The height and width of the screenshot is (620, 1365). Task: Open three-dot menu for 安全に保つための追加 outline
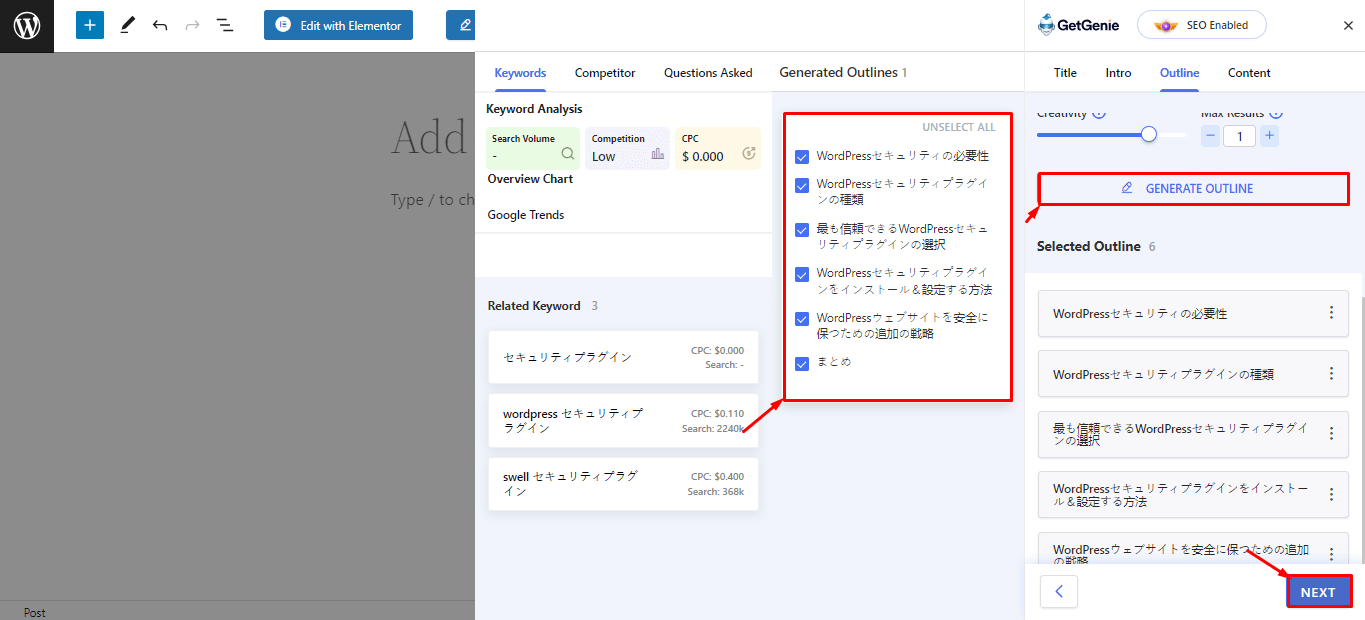[x=1331, y=553]
